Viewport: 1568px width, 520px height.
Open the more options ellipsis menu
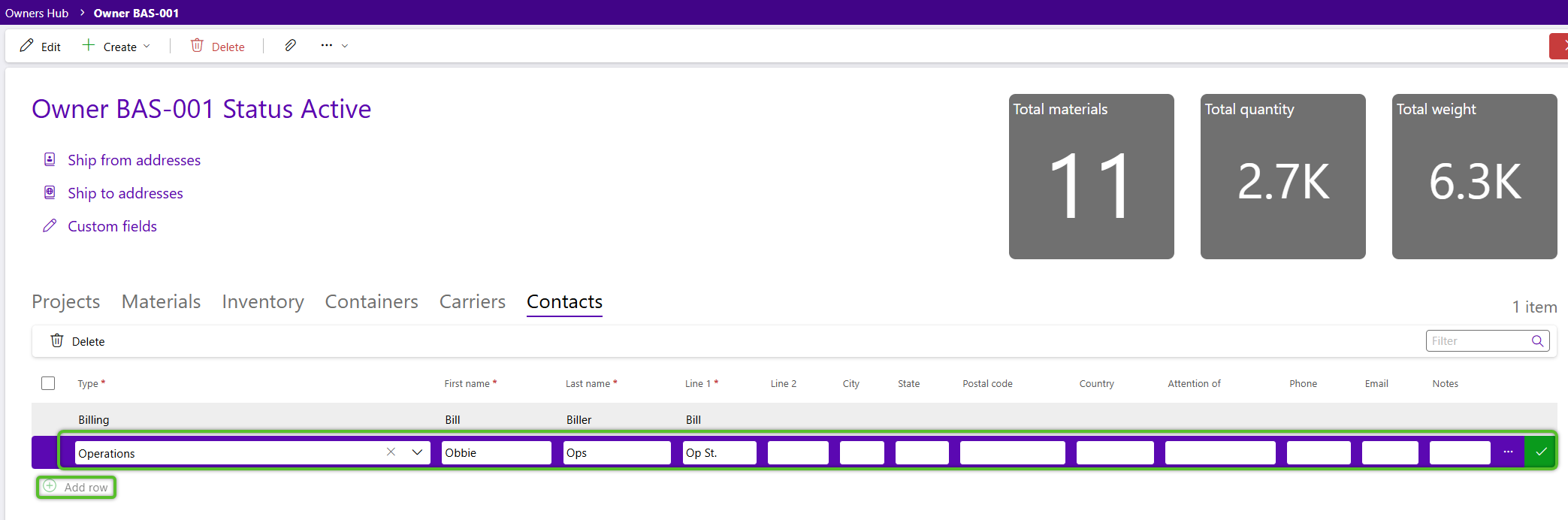[334, 46]
